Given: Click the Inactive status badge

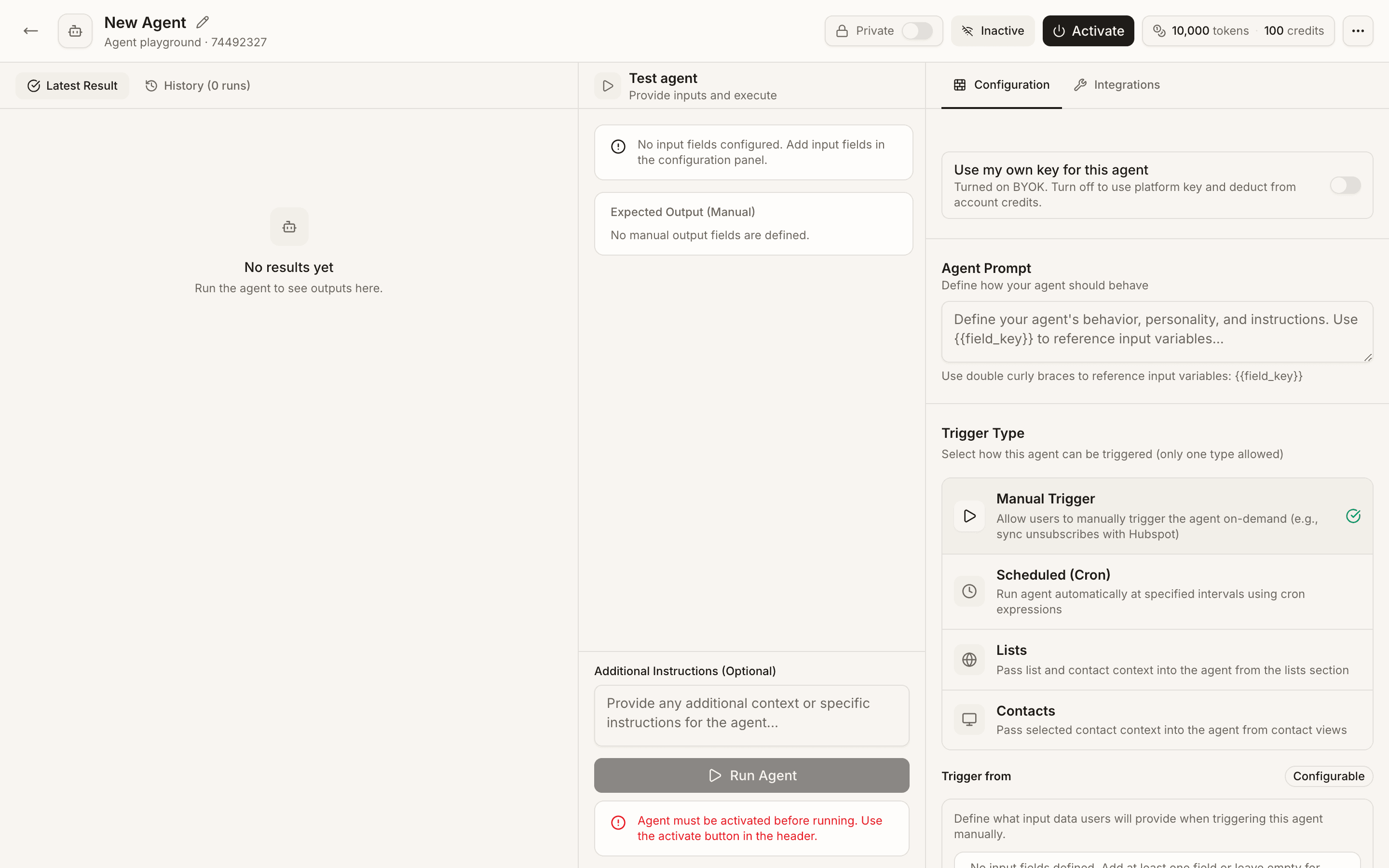Looking at the screenshot, I should pos(993,31).
